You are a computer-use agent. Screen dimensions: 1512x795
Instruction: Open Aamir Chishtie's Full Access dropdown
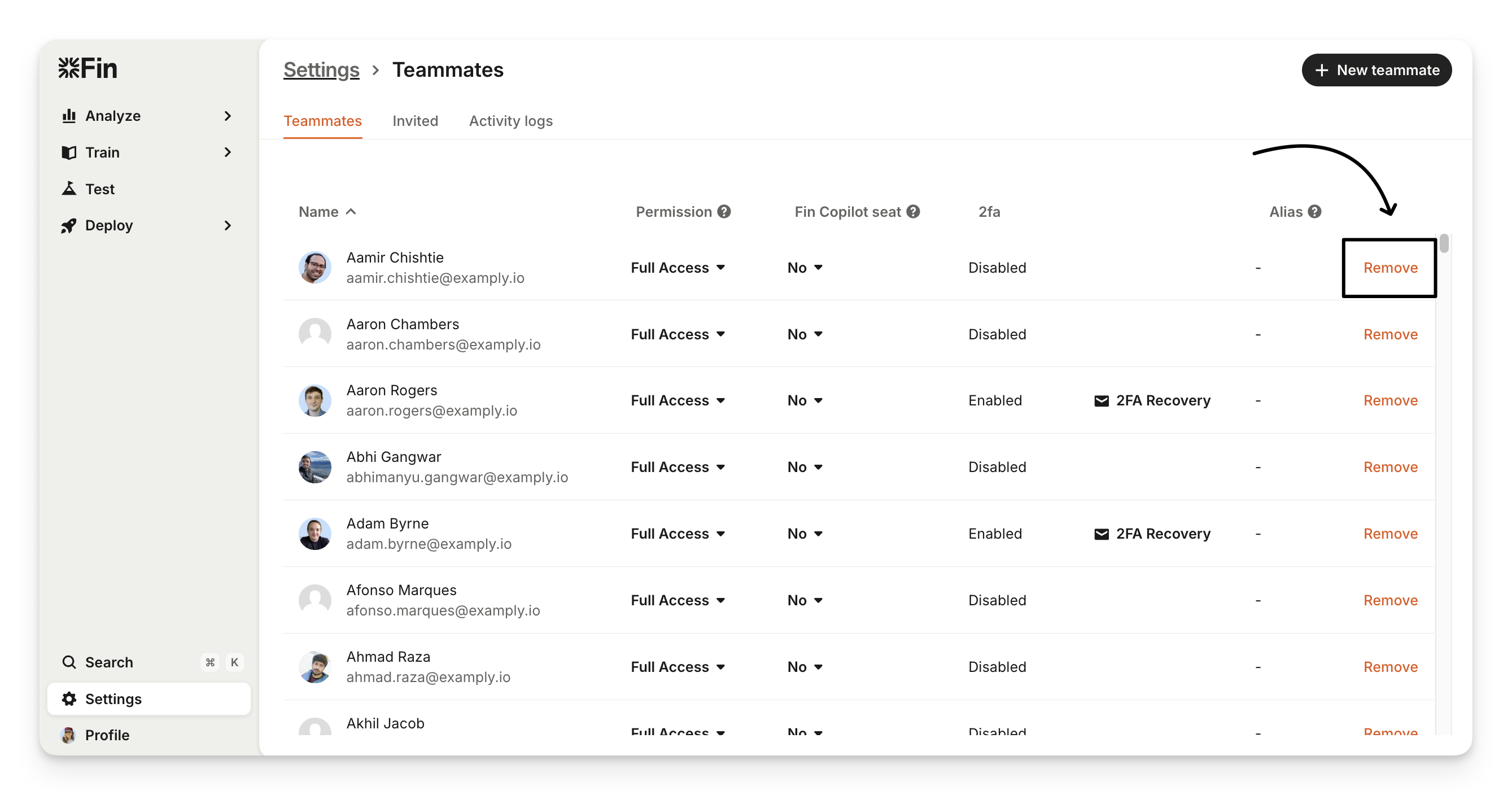[x=678, y=268]
